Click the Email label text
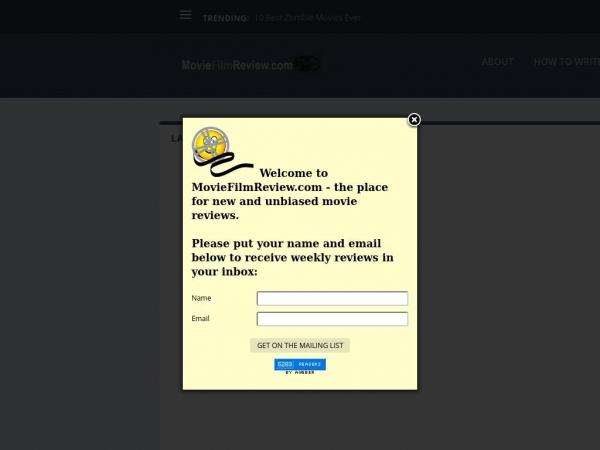 click(x=201, y=318)
